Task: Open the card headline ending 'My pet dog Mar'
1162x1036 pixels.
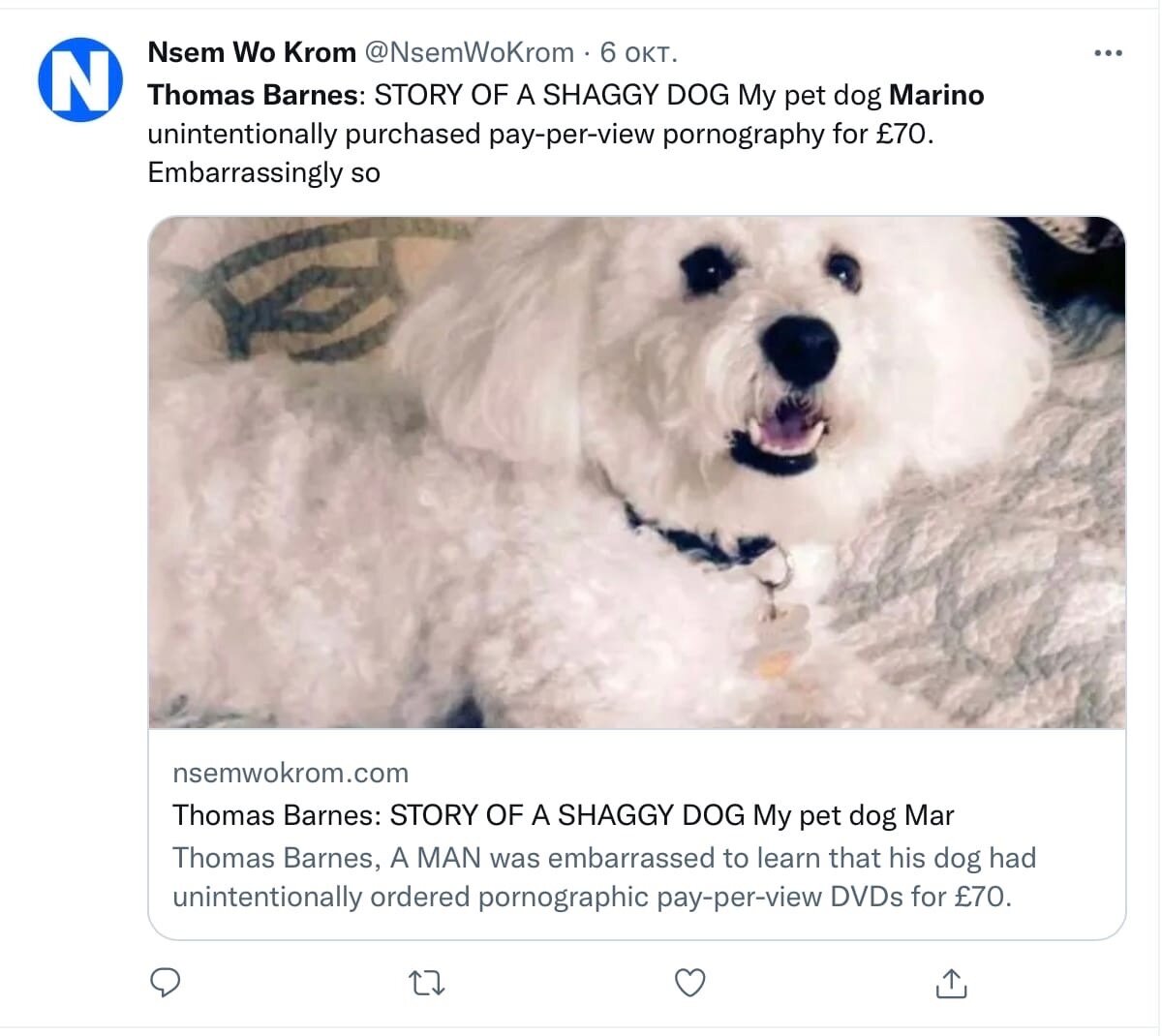Action: coord(564,815)
